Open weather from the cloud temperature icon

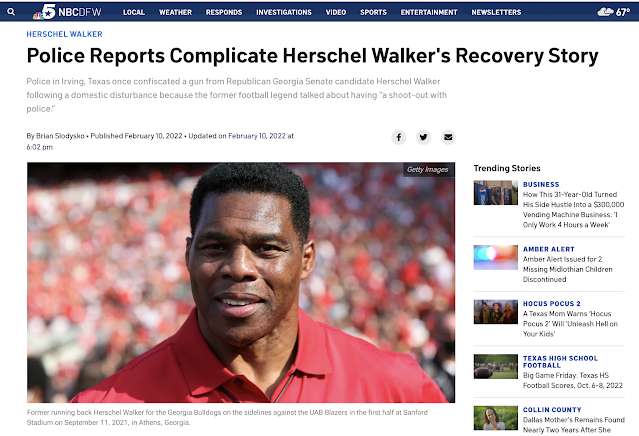(613, 12)
